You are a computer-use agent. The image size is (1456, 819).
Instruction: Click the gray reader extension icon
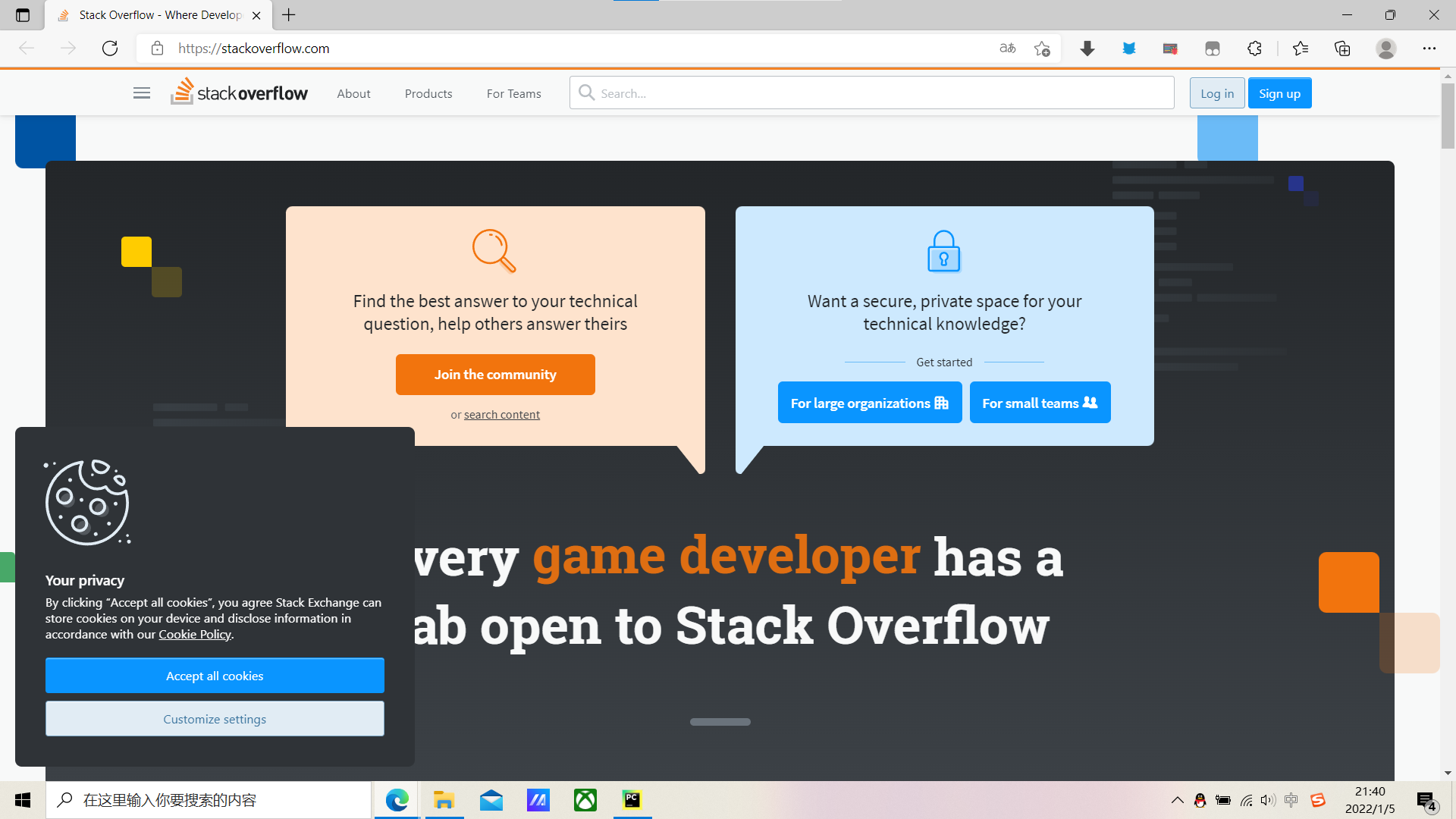1213,49
